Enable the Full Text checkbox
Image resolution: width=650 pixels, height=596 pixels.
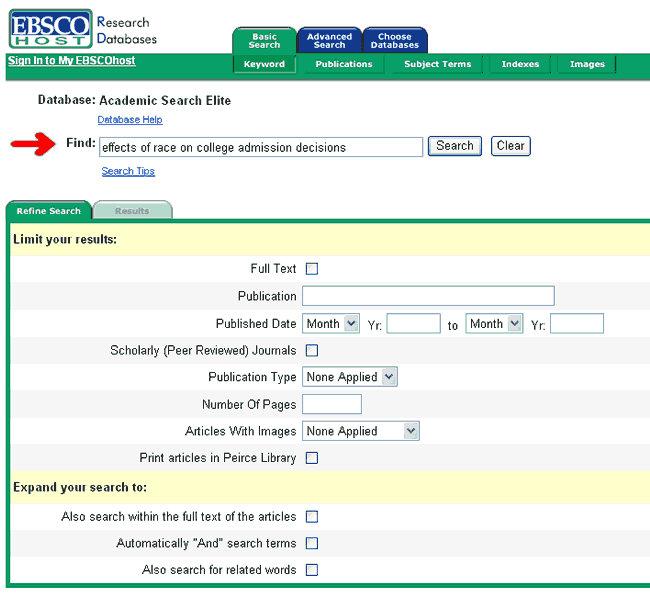[312, 269]
